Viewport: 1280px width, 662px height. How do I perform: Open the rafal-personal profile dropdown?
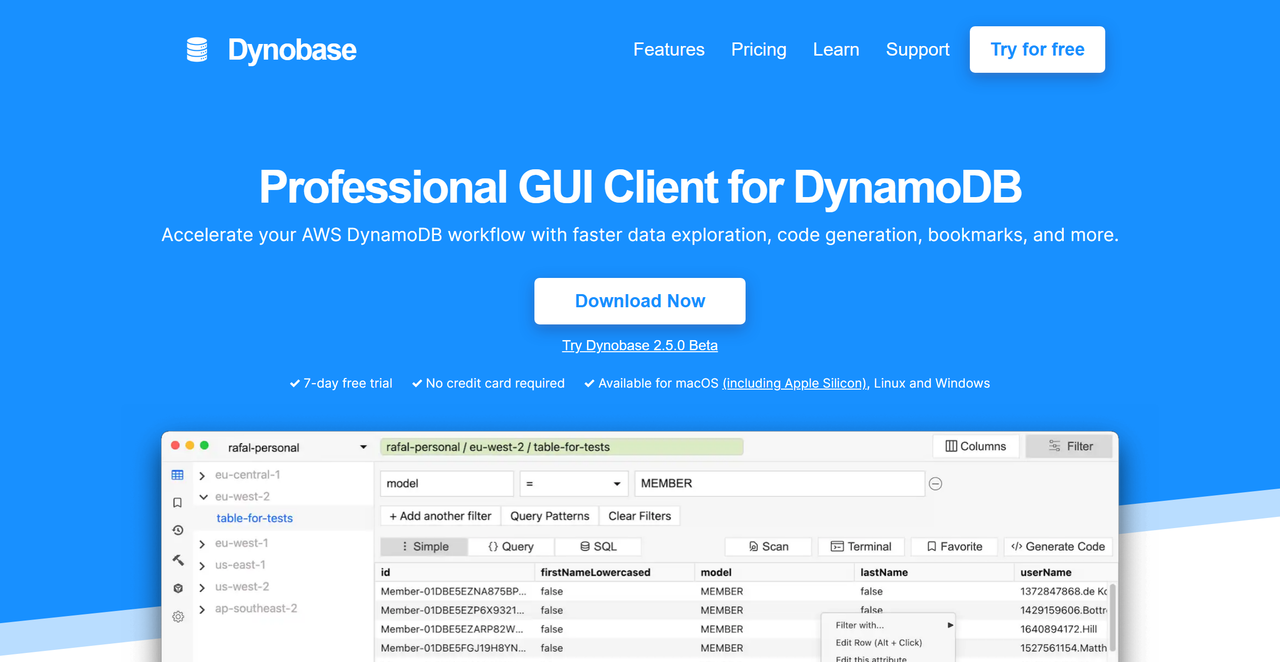pyautogui.click(x=297, y=447)
